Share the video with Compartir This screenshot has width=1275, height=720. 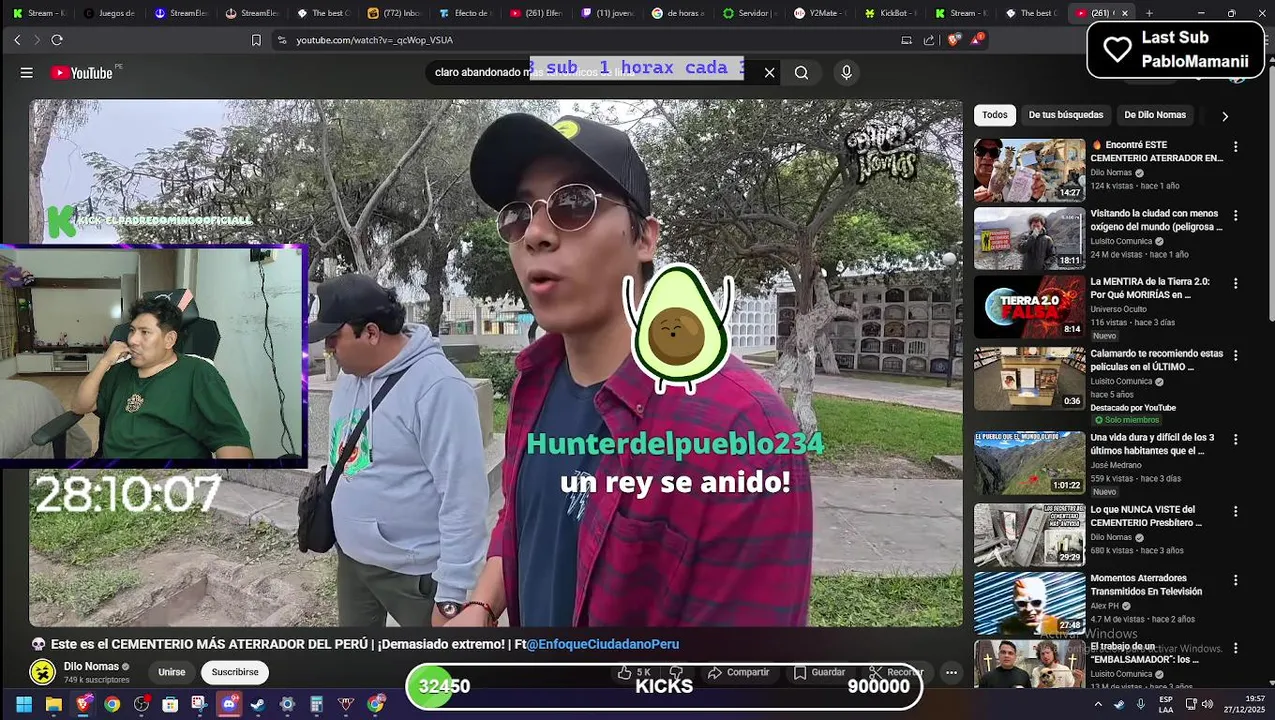[x=738, y=672]
